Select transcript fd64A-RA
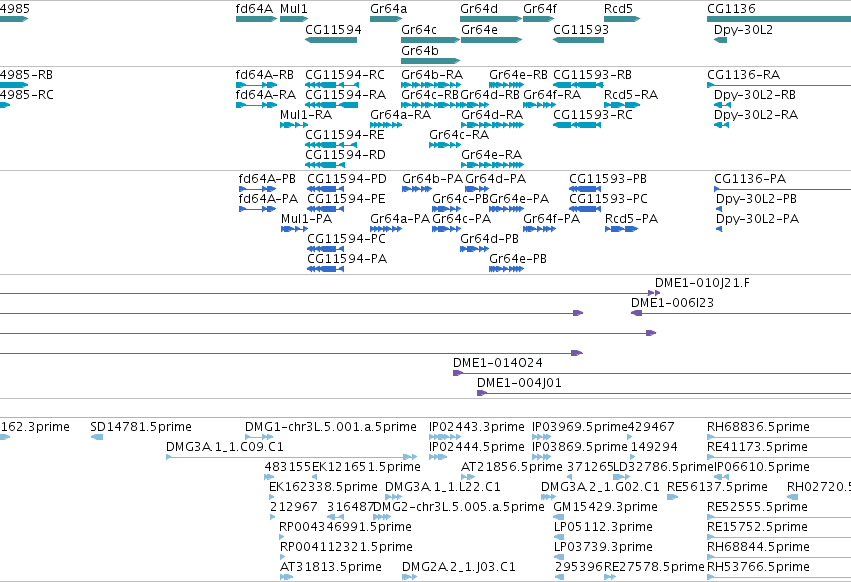 (x=256, y=105)
